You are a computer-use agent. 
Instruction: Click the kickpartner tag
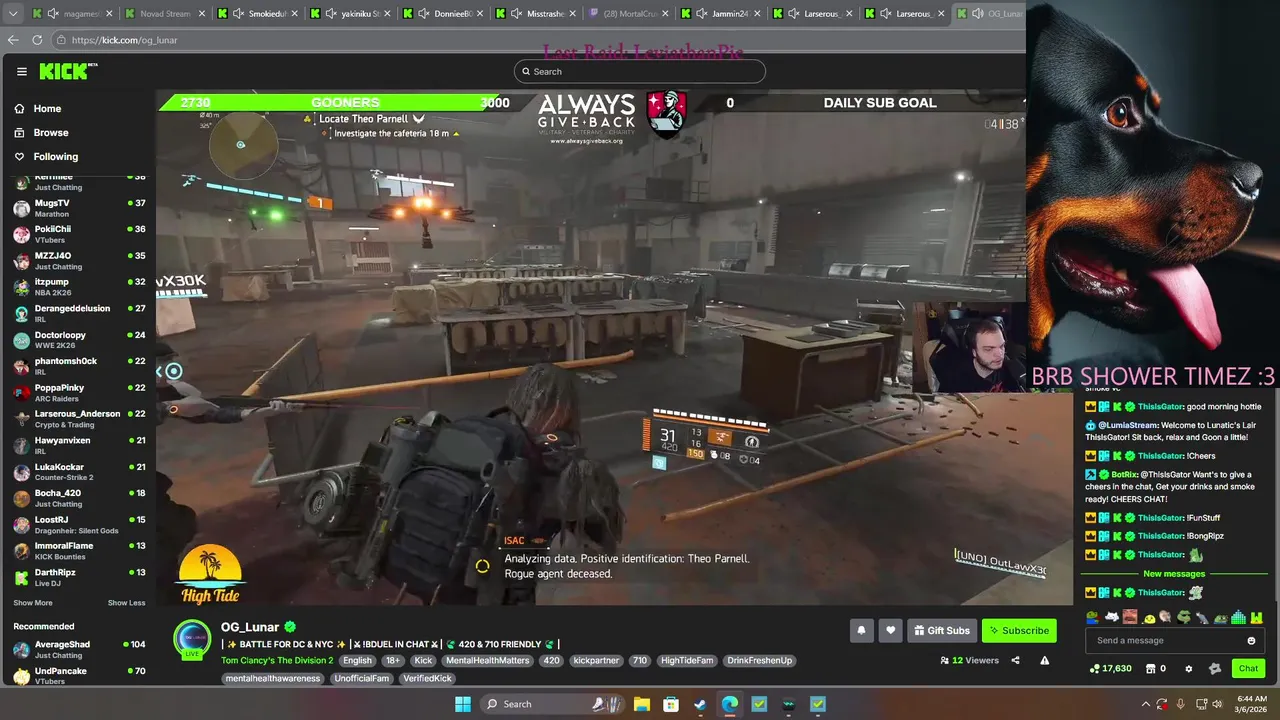click(596, 661)
